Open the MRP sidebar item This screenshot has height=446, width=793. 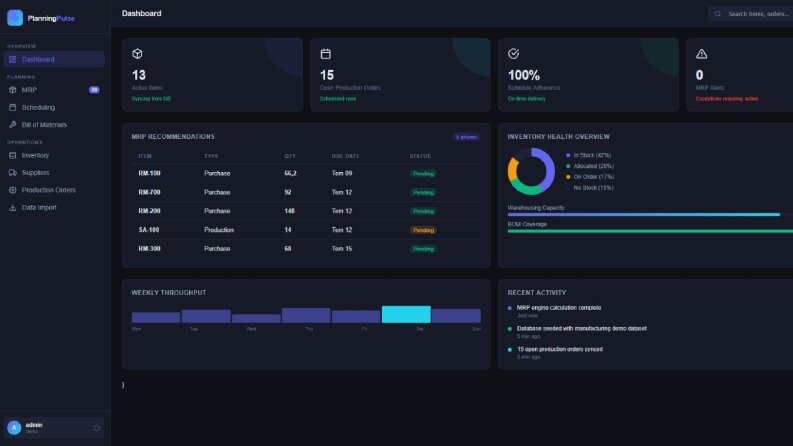point(54,90)
